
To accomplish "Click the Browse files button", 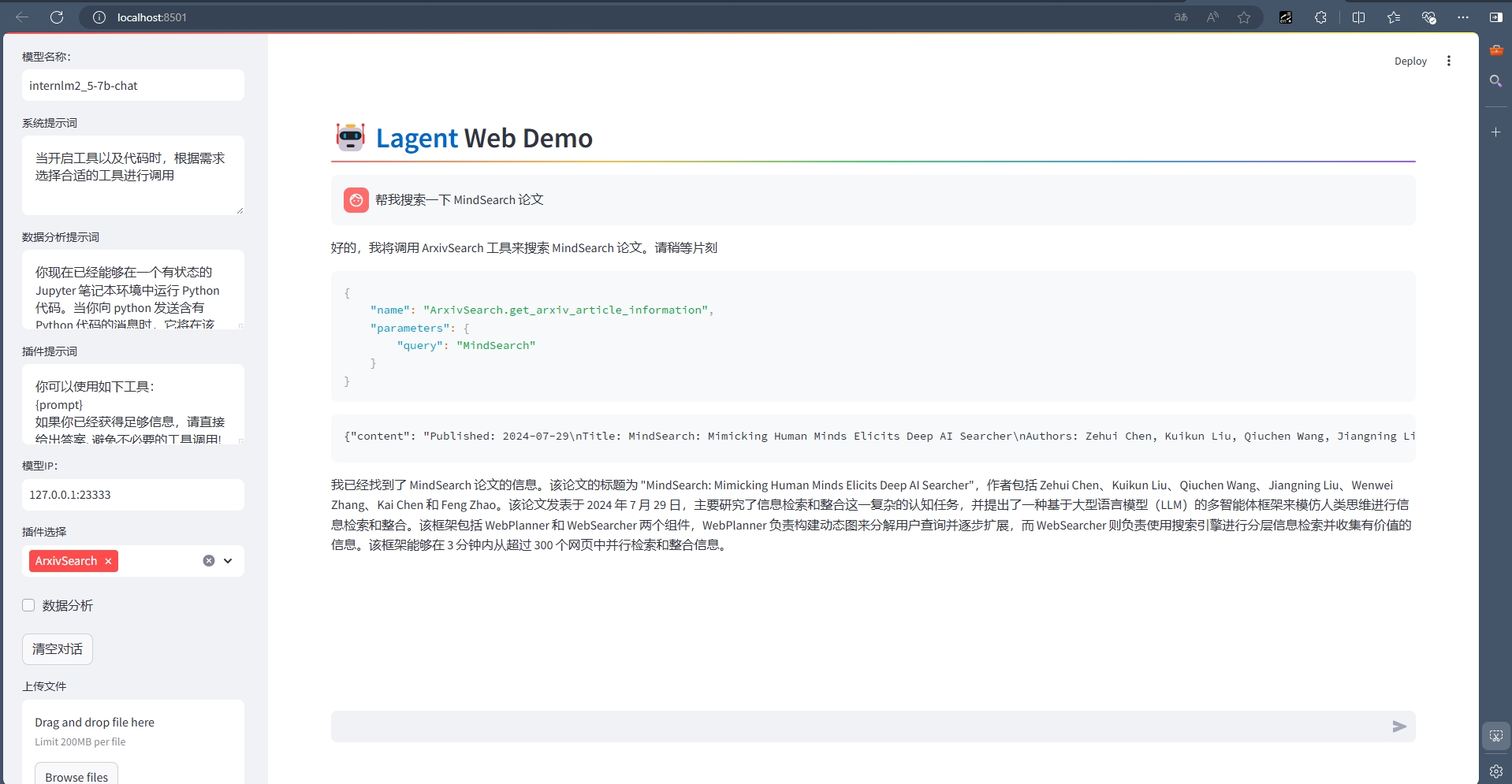I will click(76, 775).
